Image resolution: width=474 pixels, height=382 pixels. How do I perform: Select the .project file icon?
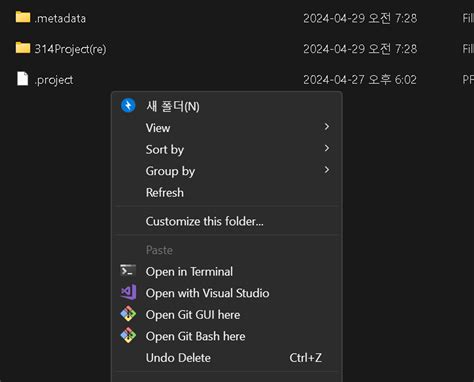click(x=23, y=79)
